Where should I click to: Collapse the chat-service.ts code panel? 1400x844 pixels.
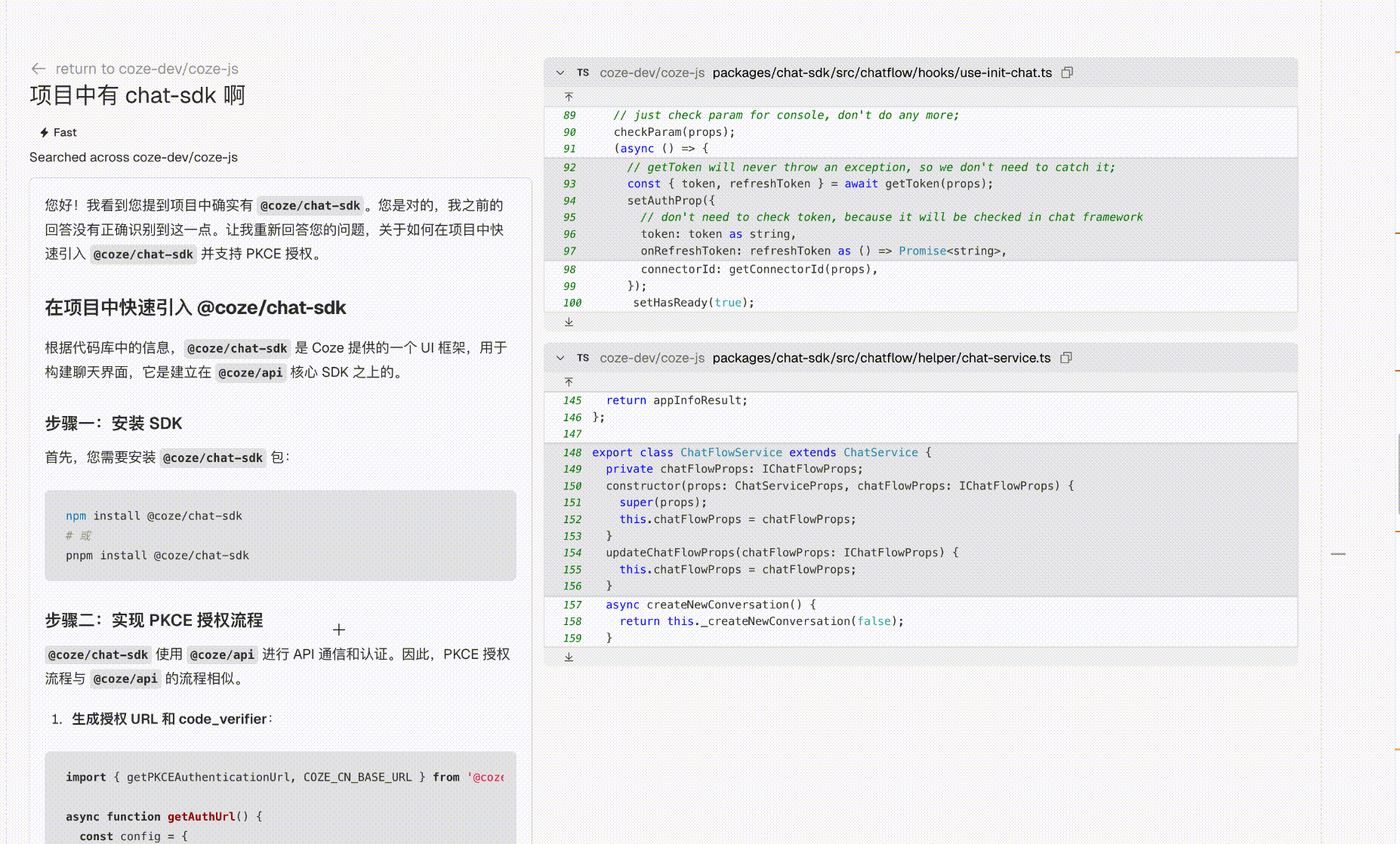coord(560,359)
